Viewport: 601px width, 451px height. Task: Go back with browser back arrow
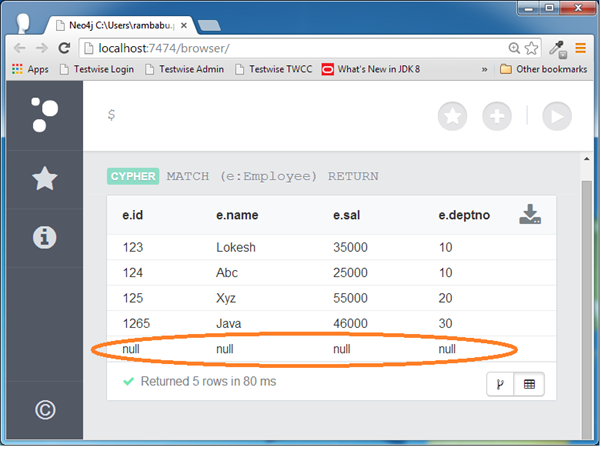coord(19,48)
